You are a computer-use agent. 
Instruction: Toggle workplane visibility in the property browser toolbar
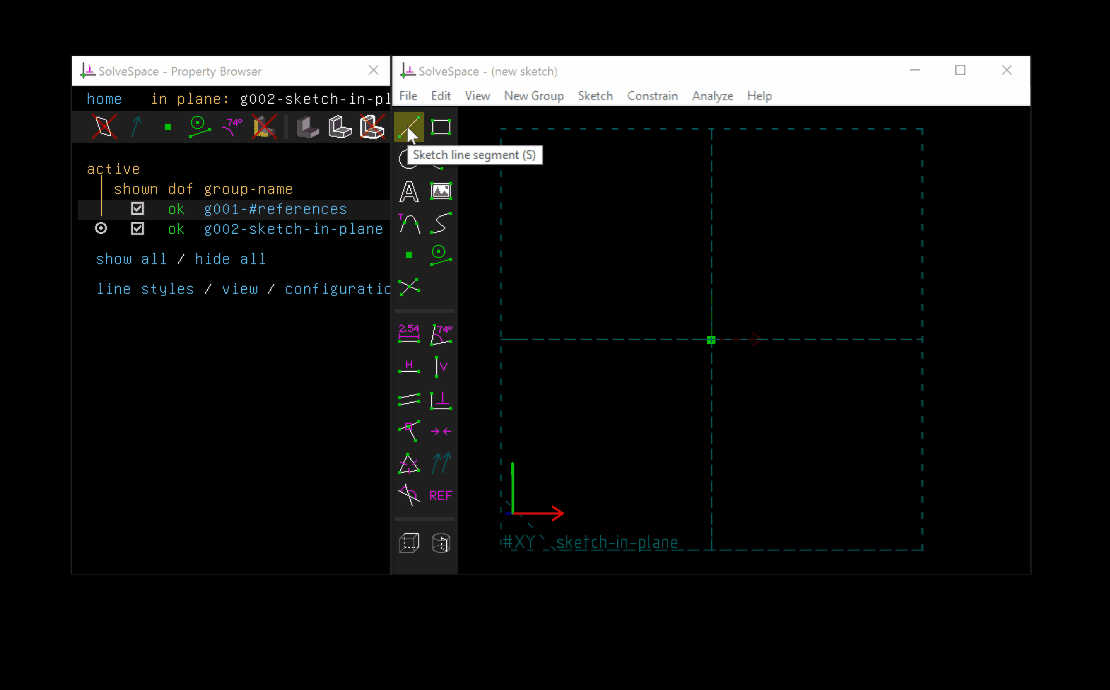pos(103,126)
